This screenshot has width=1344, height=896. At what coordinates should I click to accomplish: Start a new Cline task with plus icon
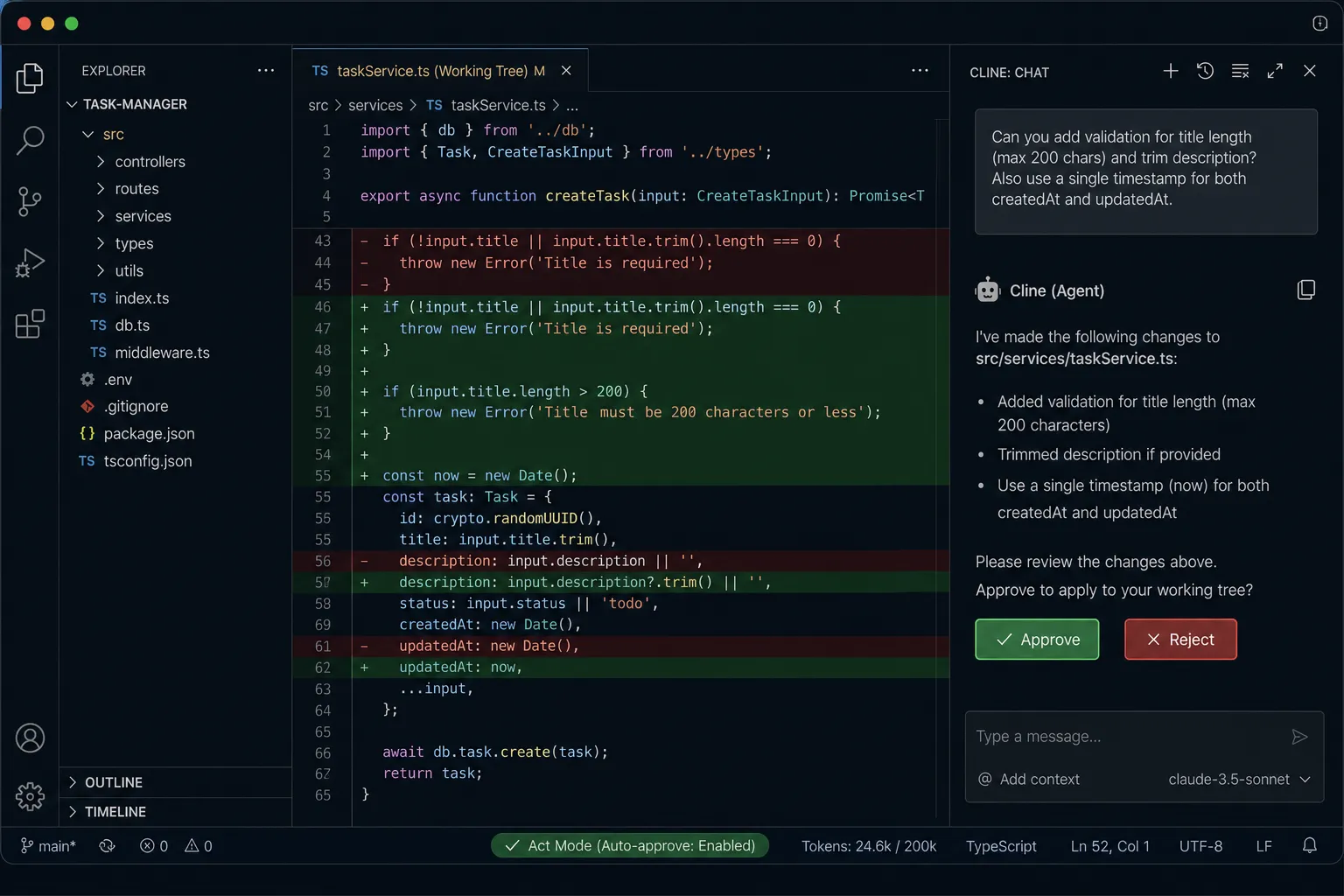tap(1171, 71)
